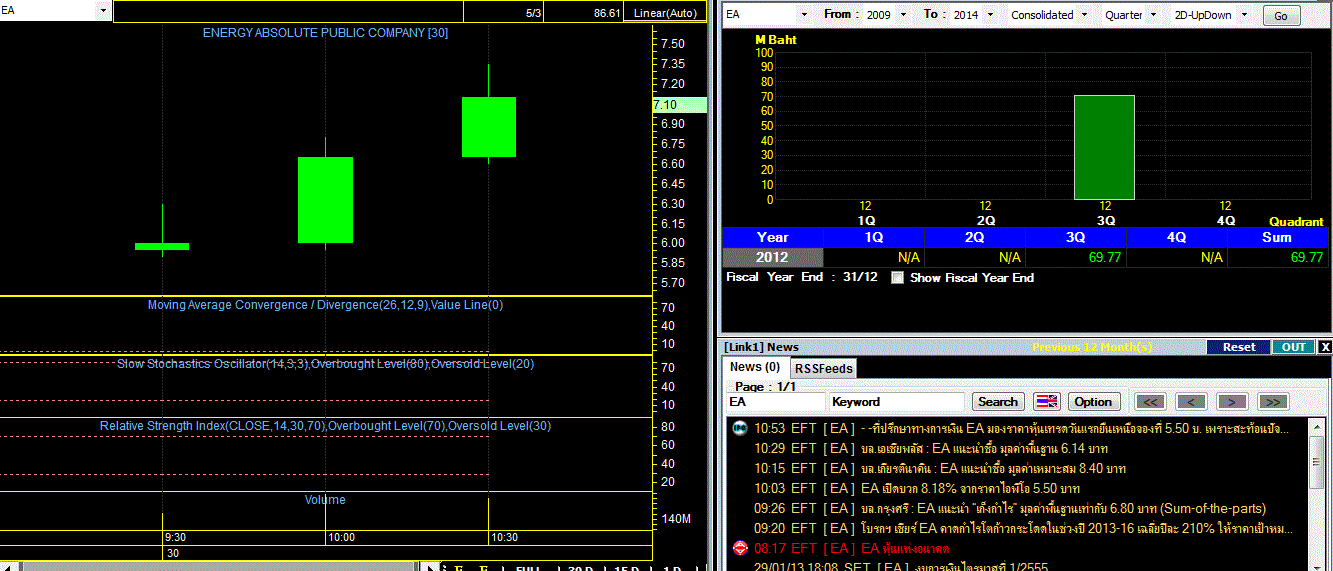Screen dimensions: 1333x571
Task: Select the 30 D chart range button
Action: pyautogui.click(x=580, y=567)
